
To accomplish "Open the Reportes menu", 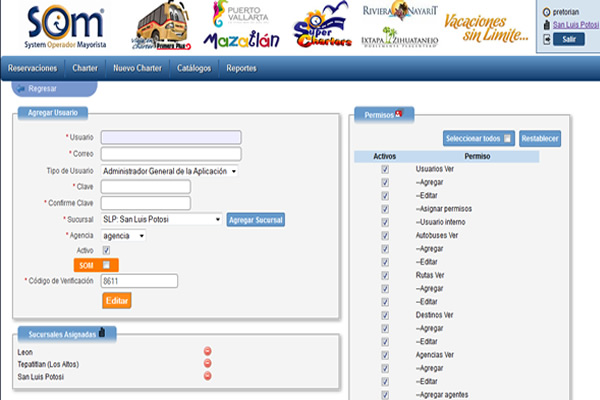I will [x=241, y=68].
